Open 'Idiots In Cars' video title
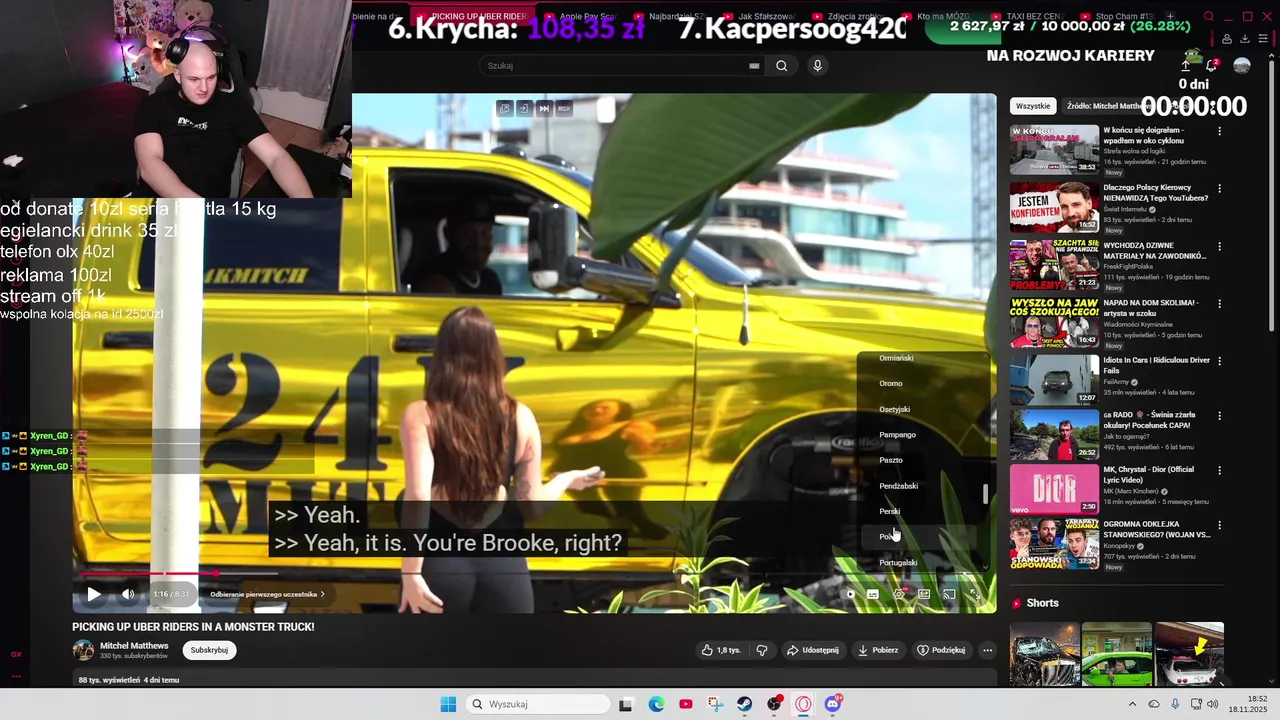Viewport: 1280px width, 720px height. tap(1156, 365)
